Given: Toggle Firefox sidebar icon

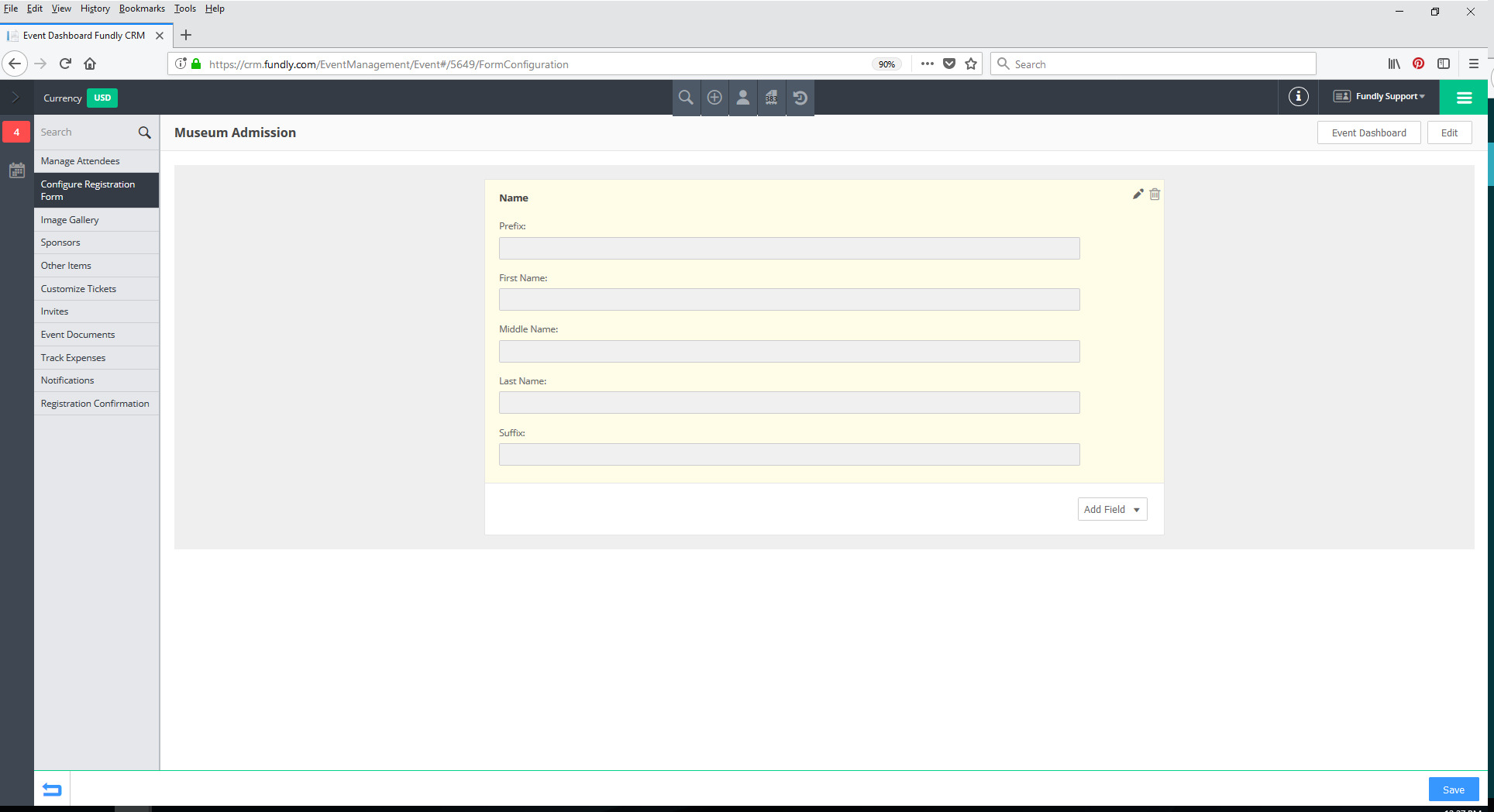Looking at the screenshot, I should [x=1444, y=64].
